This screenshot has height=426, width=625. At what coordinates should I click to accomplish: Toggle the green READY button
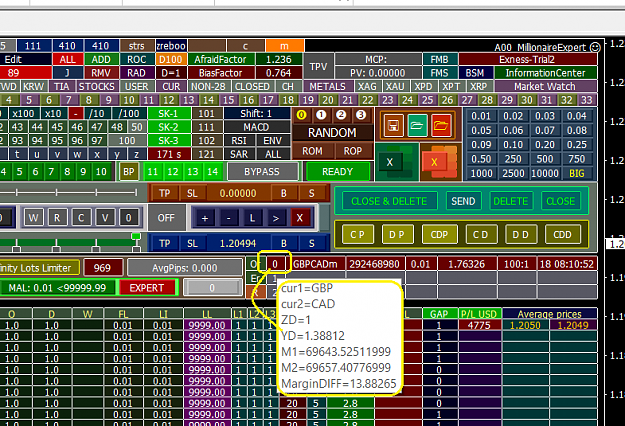click(x=338, y=172)
